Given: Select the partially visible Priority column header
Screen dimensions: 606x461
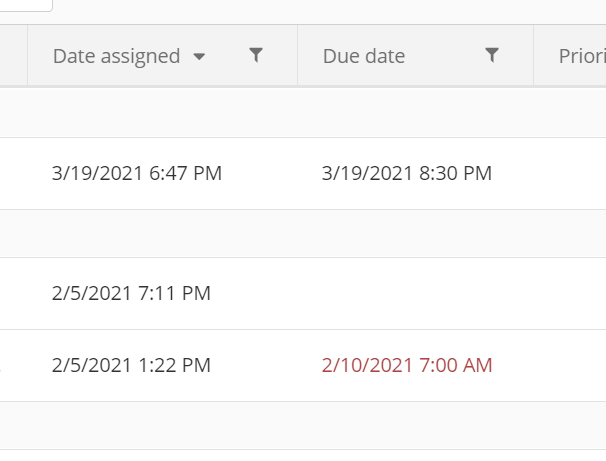Looking at the screenshot, I should [582, 56].
